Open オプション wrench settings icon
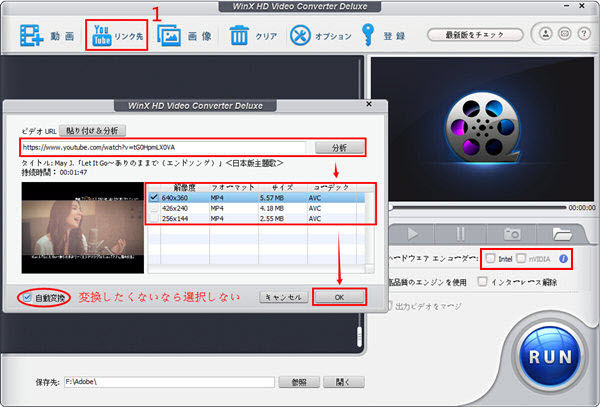 [x=300, y=36]
